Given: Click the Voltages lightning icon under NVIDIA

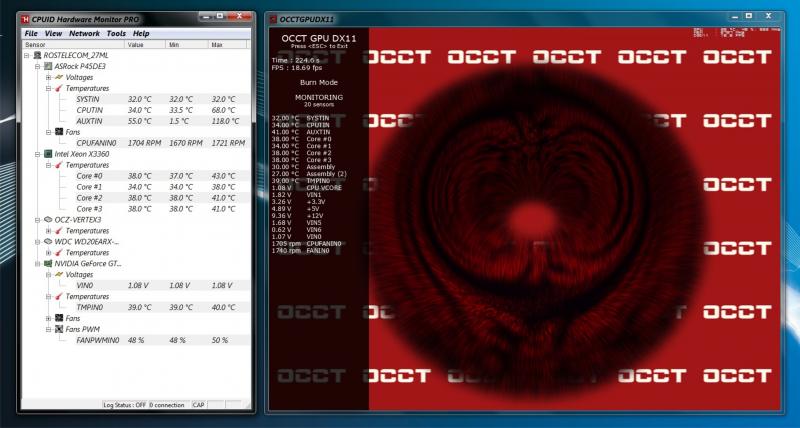Looking at the screenshot, I should [59, 274].
